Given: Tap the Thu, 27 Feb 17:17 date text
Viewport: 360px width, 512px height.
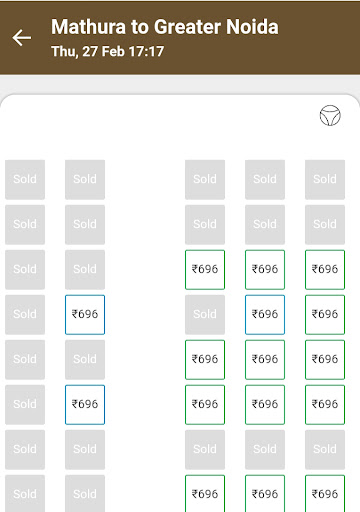Looking at the screenshot, I should 107,51.
